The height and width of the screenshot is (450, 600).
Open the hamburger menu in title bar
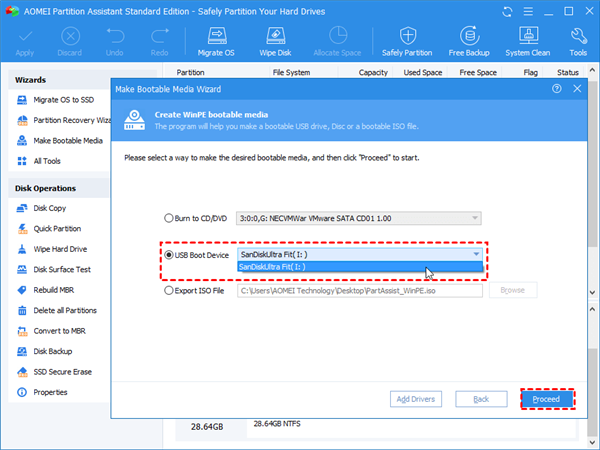pyautogui.click(x=528, y=12)
